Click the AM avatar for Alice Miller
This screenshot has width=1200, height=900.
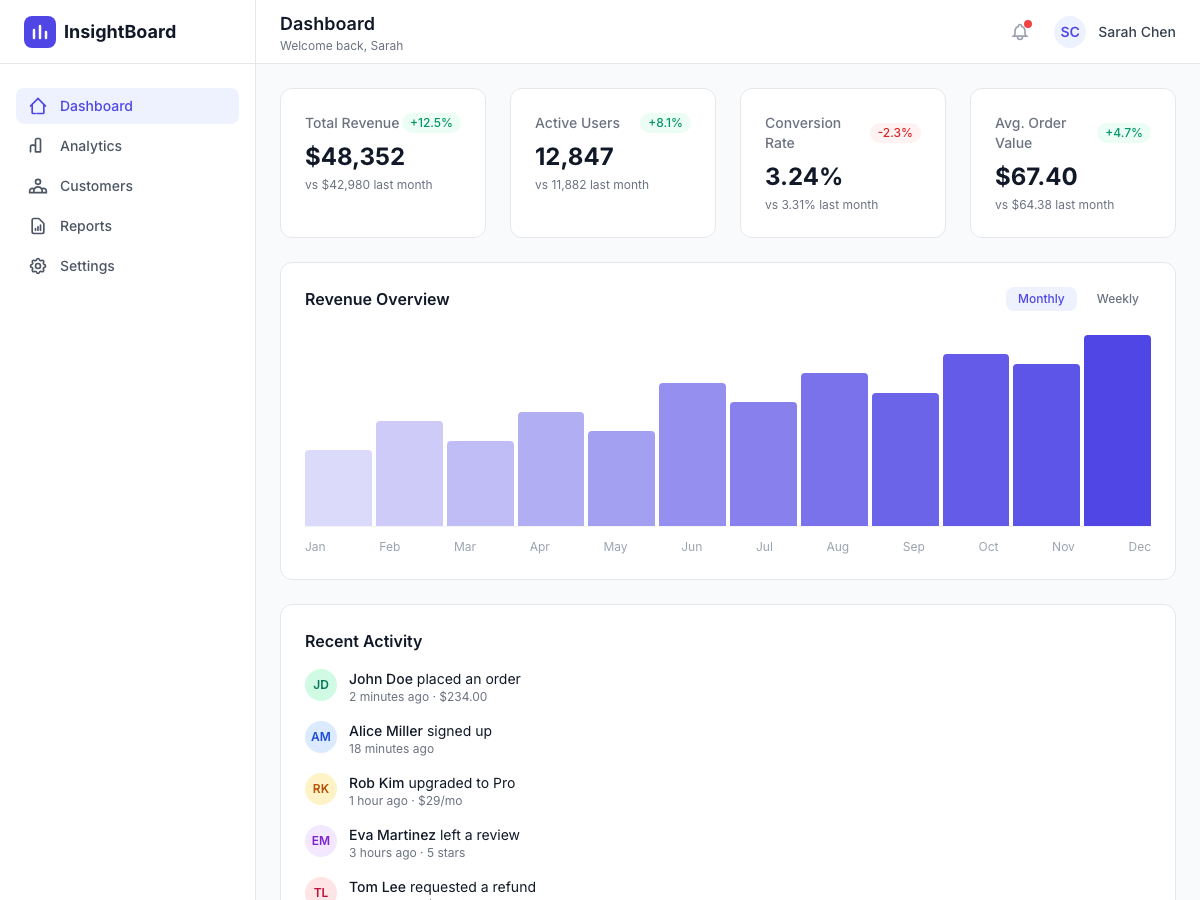click(321, 737)
